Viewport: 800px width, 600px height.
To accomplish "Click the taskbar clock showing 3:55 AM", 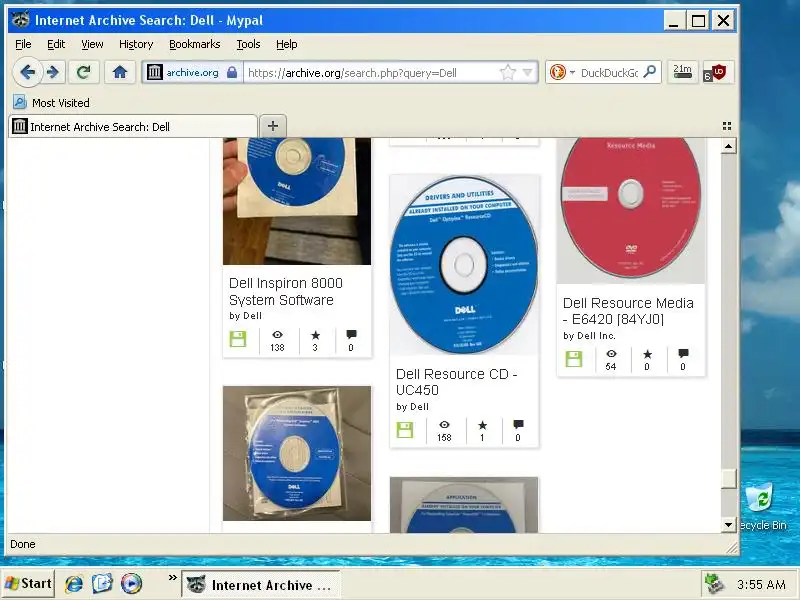I will [760, 585].
